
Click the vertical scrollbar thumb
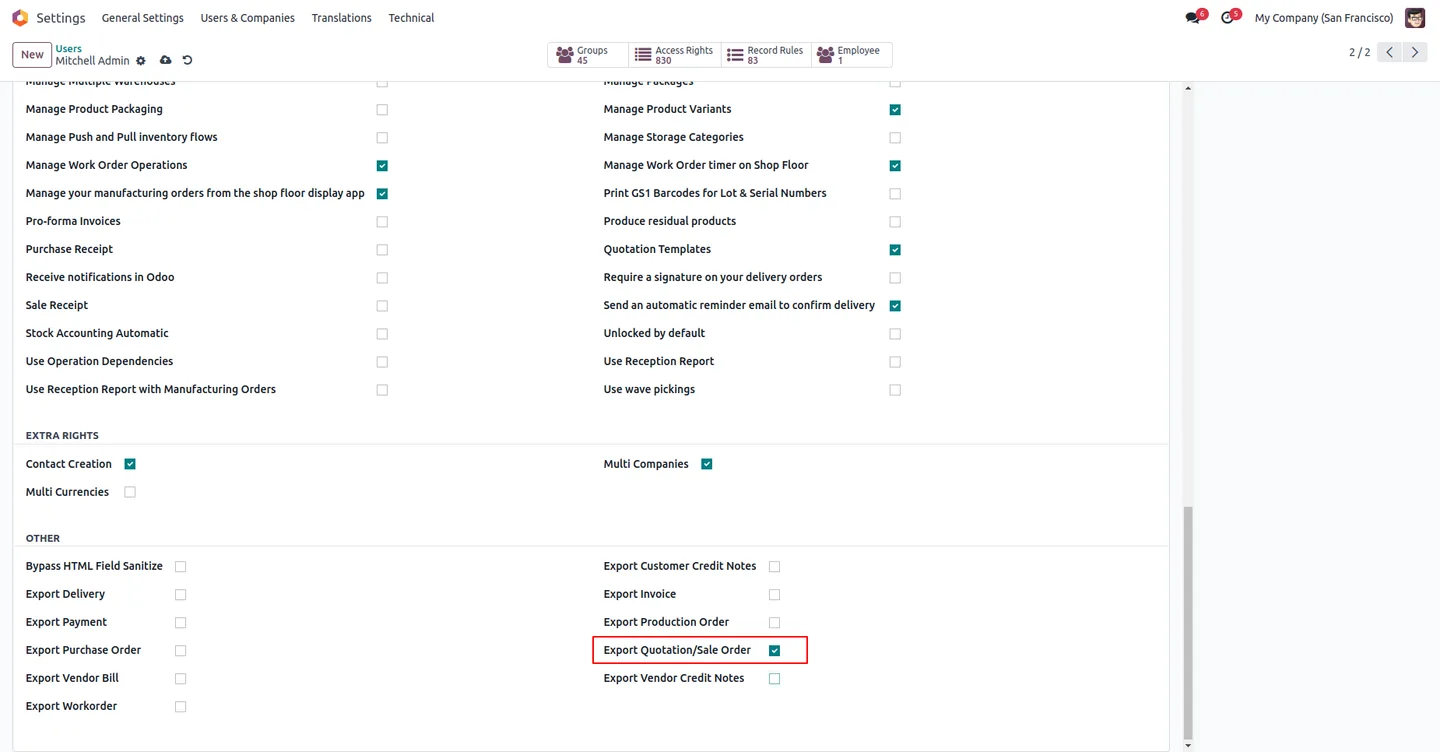click(x=1188, y=622)
